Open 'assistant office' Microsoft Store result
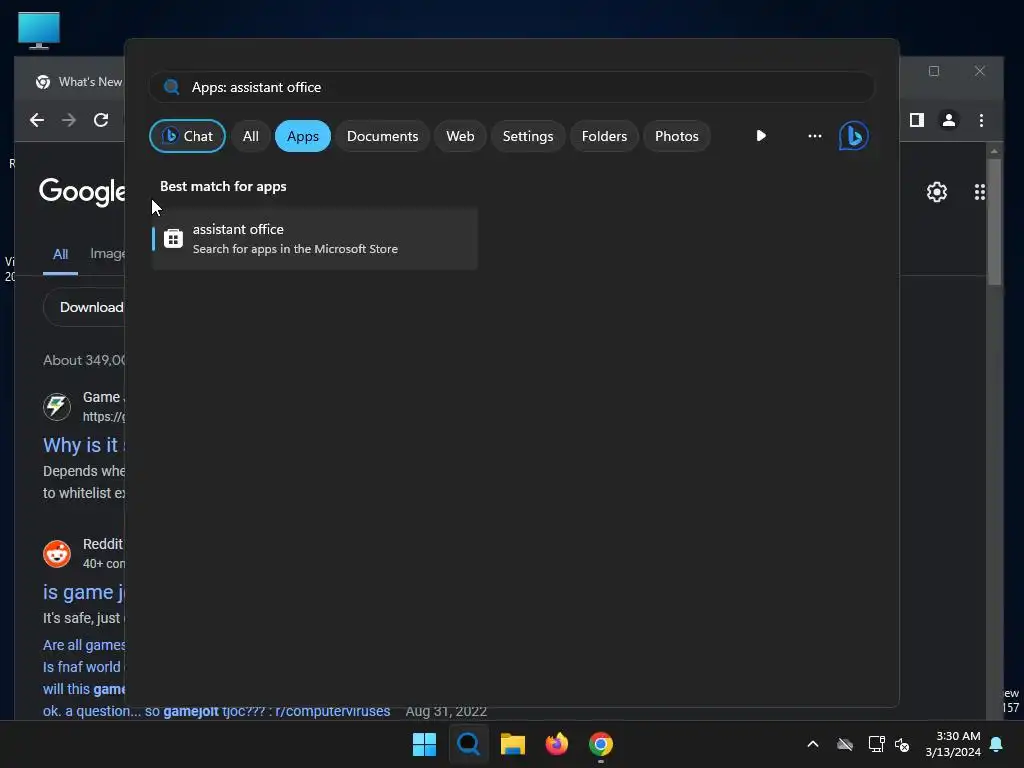1024x768 pixels. [315, 238]
